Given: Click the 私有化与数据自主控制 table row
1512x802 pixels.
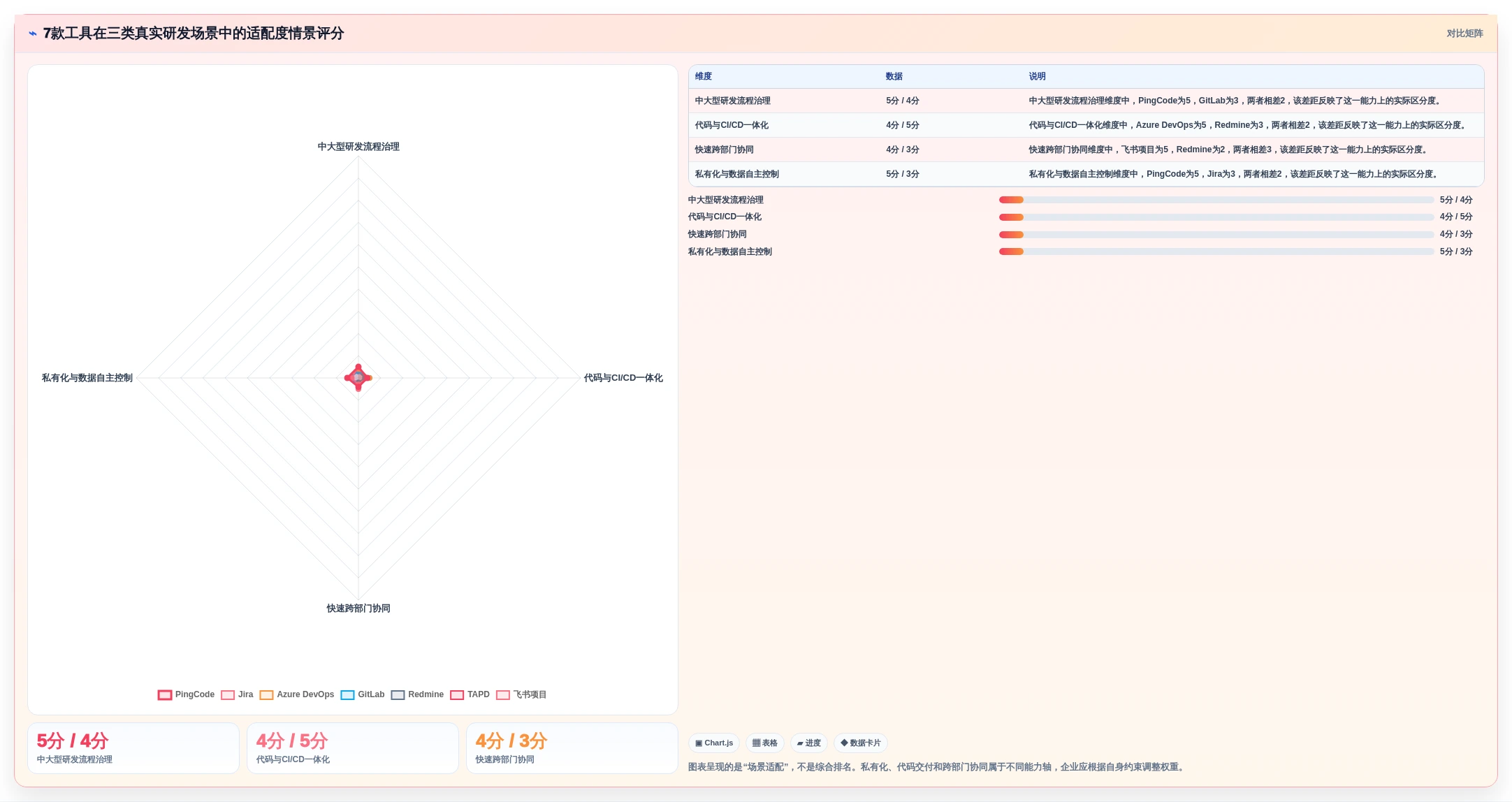Looking at the screenshot, I should (x=1086, y=174).
